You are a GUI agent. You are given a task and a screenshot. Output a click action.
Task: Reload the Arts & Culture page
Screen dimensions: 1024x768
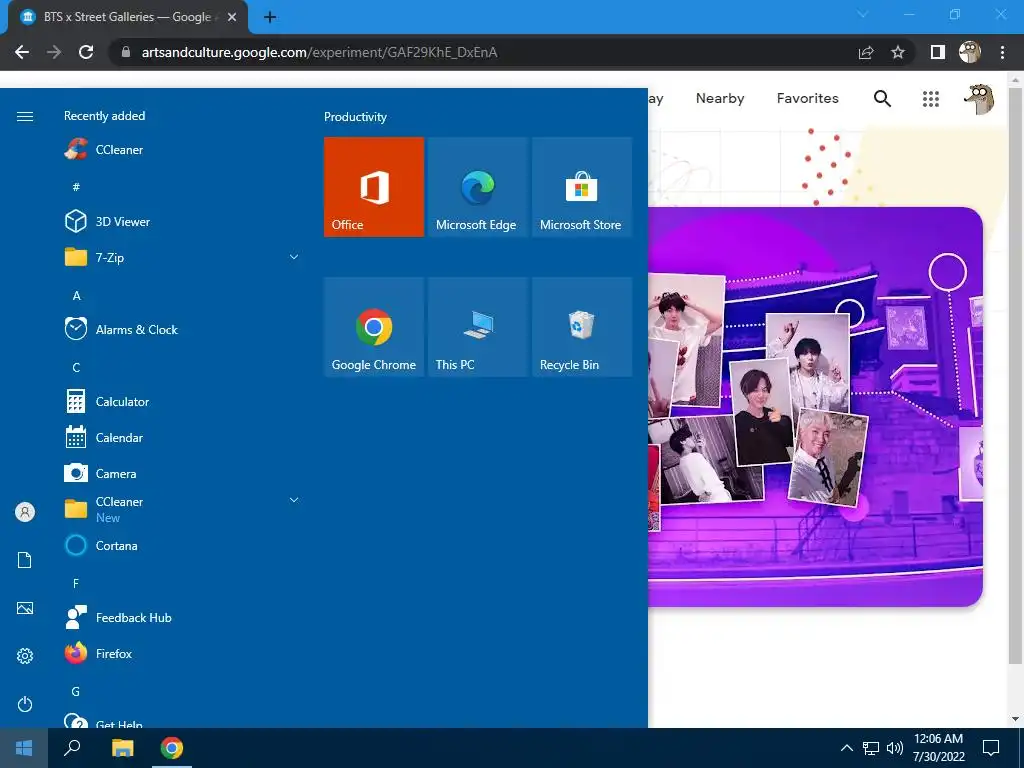click(86, 52)
